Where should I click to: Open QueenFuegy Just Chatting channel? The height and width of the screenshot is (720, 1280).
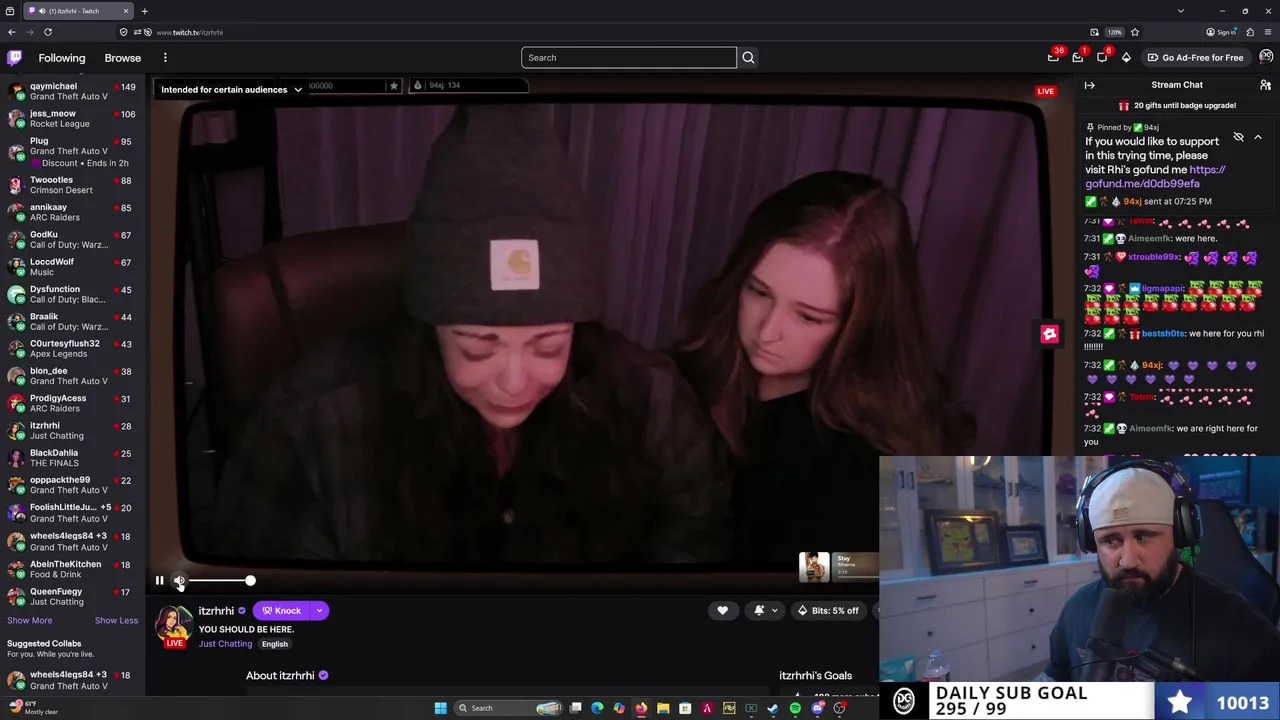[x=72, y=596]
